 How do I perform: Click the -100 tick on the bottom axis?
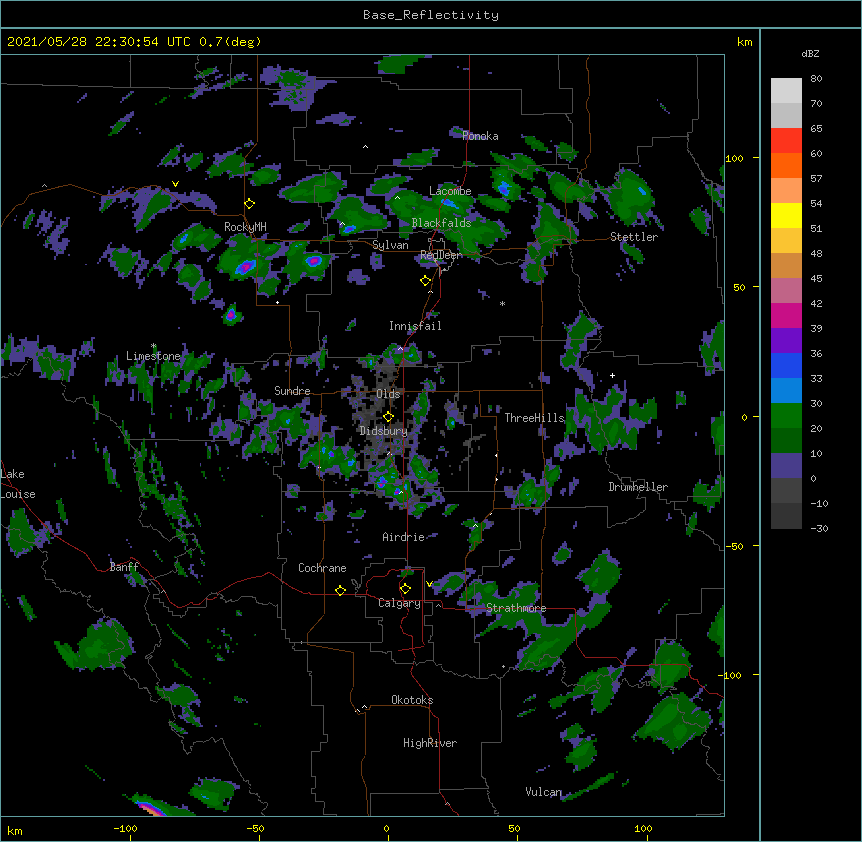(126, 828)
